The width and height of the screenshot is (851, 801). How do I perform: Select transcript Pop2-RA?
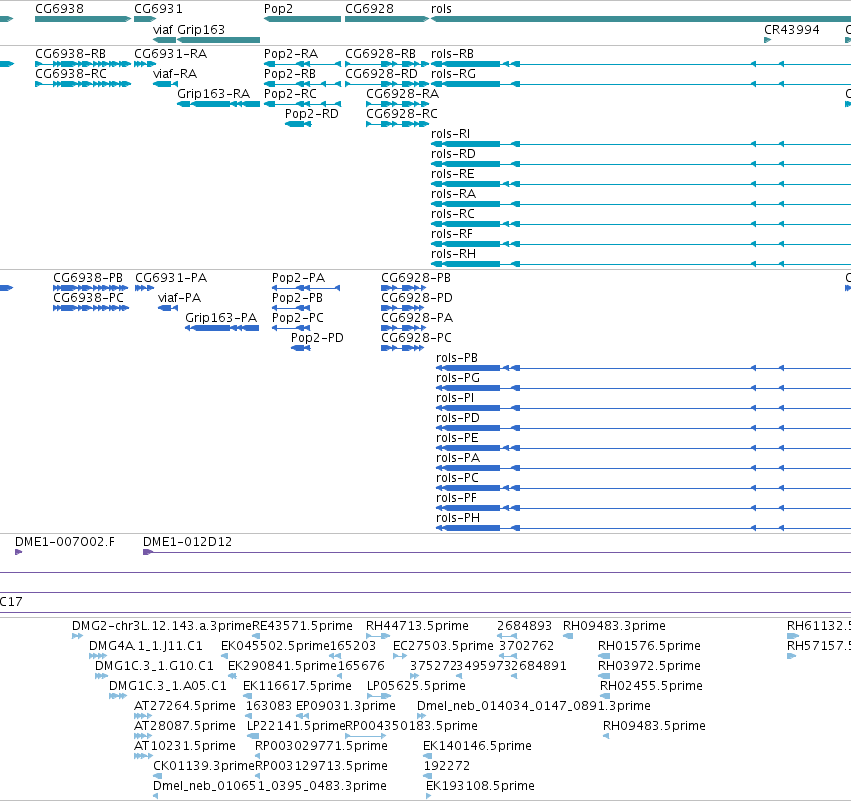coord(302,64)
